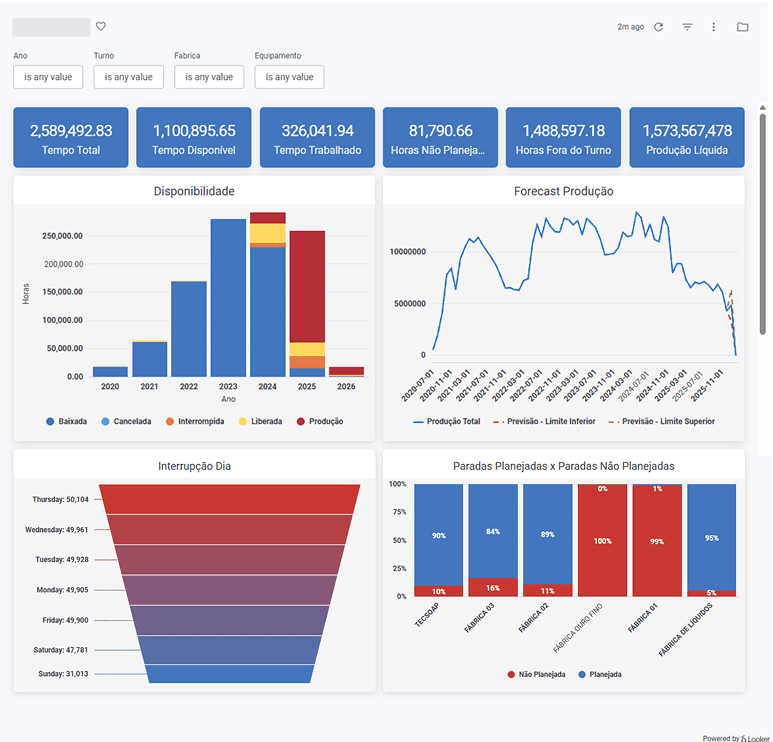Open the dashboard filters icon
Image resolution: width=773 pixels, height=742 pixels.
pyautogui.click(x=687, y=27)
